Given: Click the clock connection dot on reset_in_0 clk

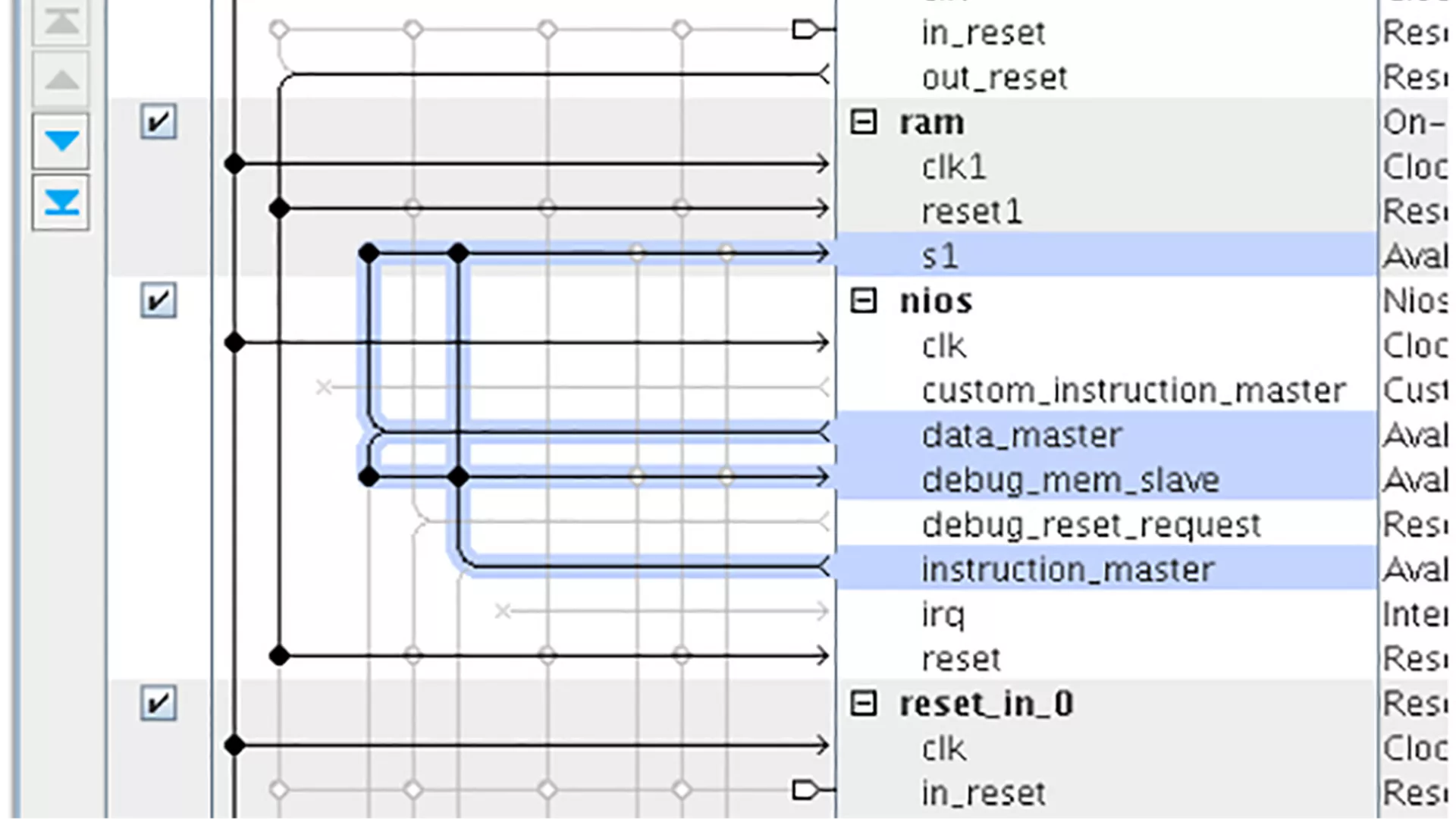Looking at the screenshot, I should click(x=235, y=745).
